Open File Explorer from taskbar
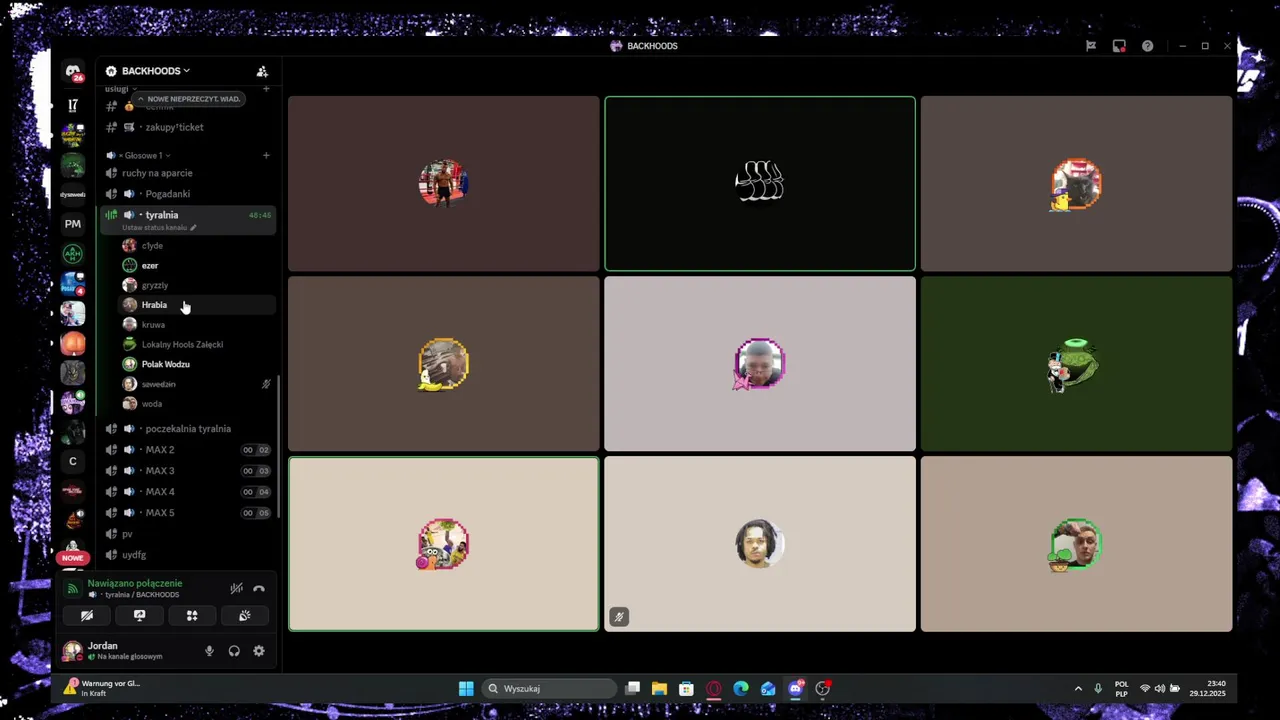 pyautogui.click(x=659, y=688)
